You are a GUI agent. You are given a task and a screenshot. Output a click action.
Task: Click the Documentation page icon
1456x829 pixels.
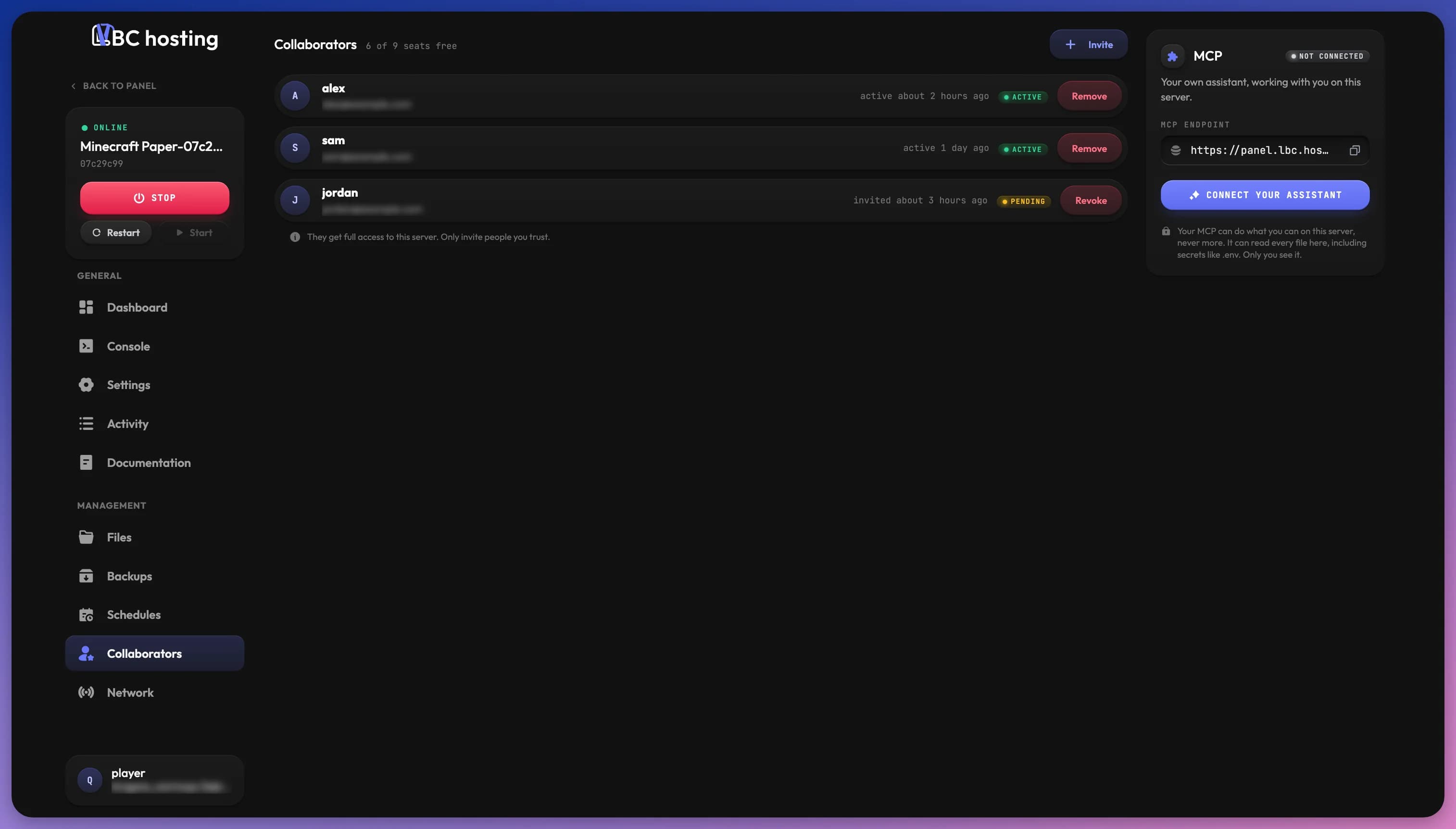86,462
